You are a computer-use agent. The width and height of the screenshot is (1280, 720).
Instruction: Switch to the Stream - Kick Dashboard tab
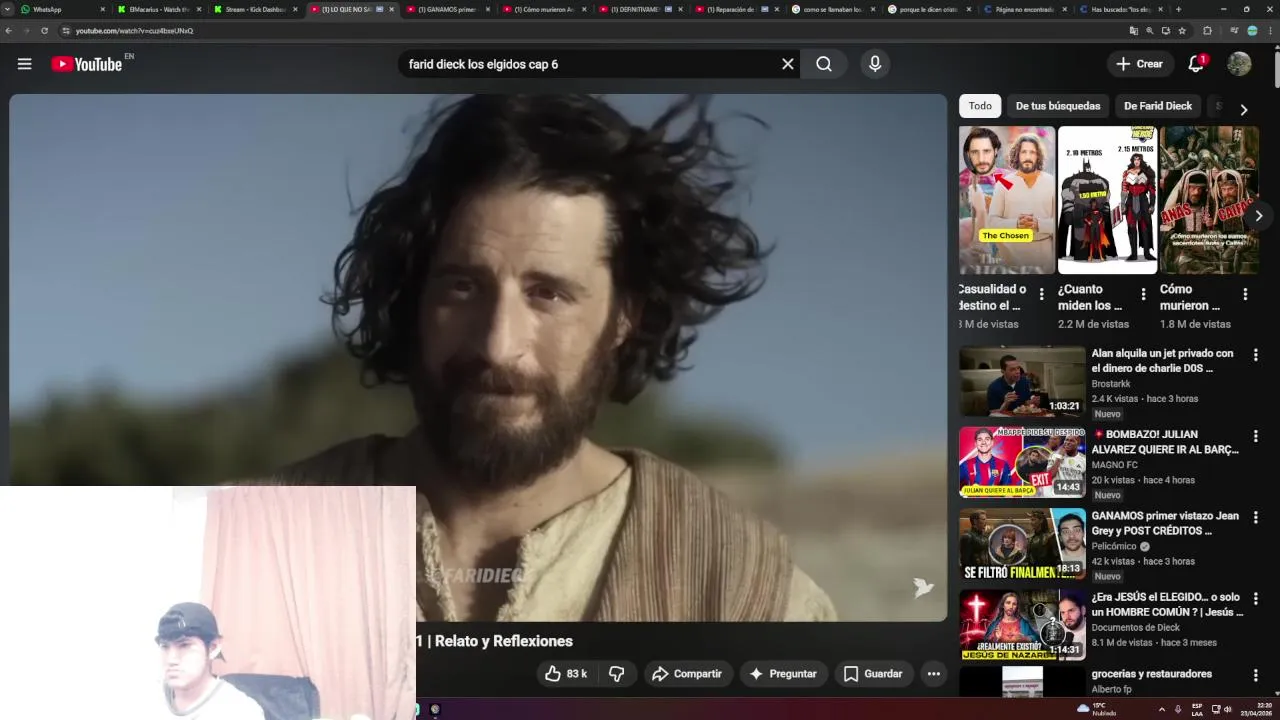click(256, 9)
